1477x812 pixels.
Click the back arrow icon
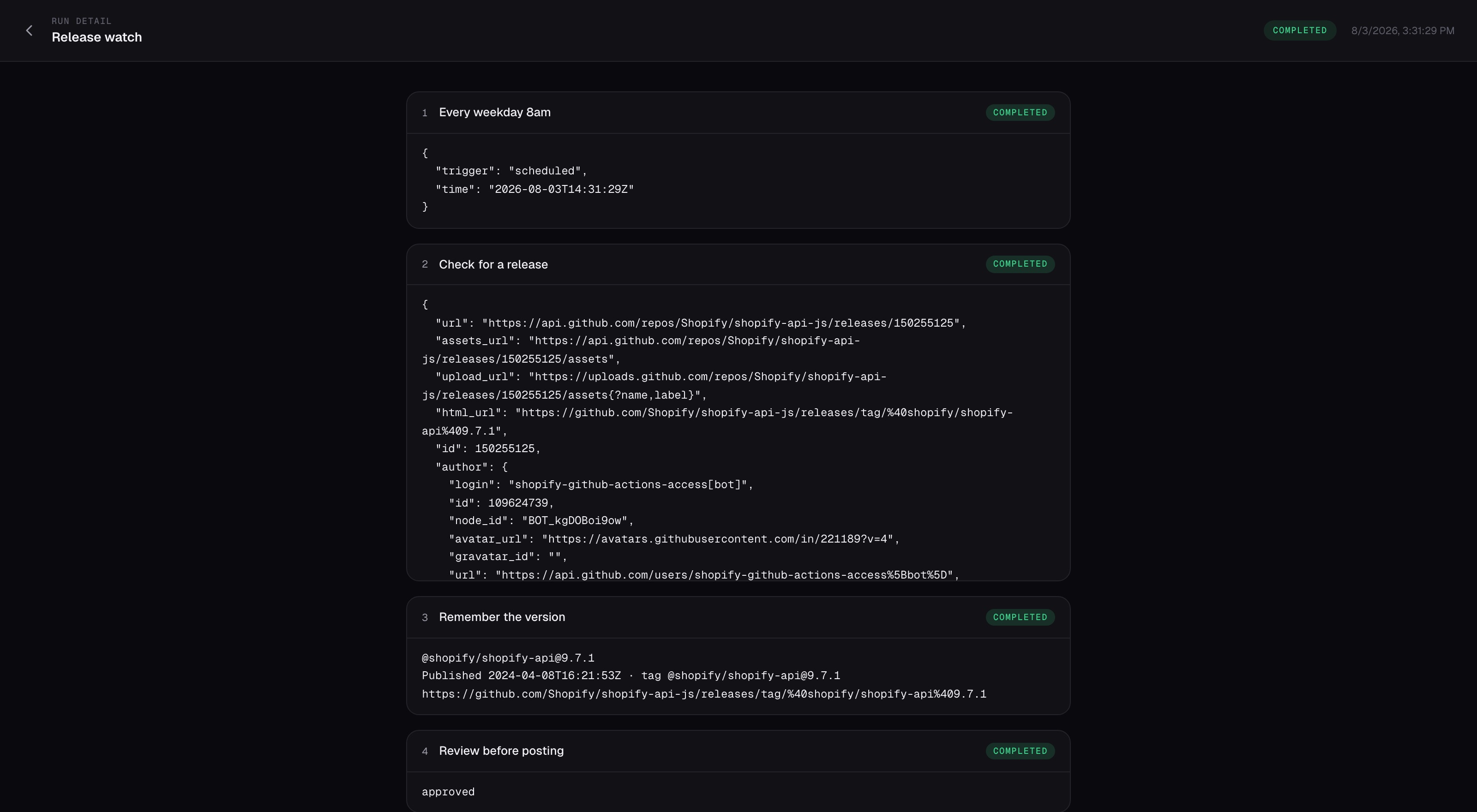click(29, 30)
